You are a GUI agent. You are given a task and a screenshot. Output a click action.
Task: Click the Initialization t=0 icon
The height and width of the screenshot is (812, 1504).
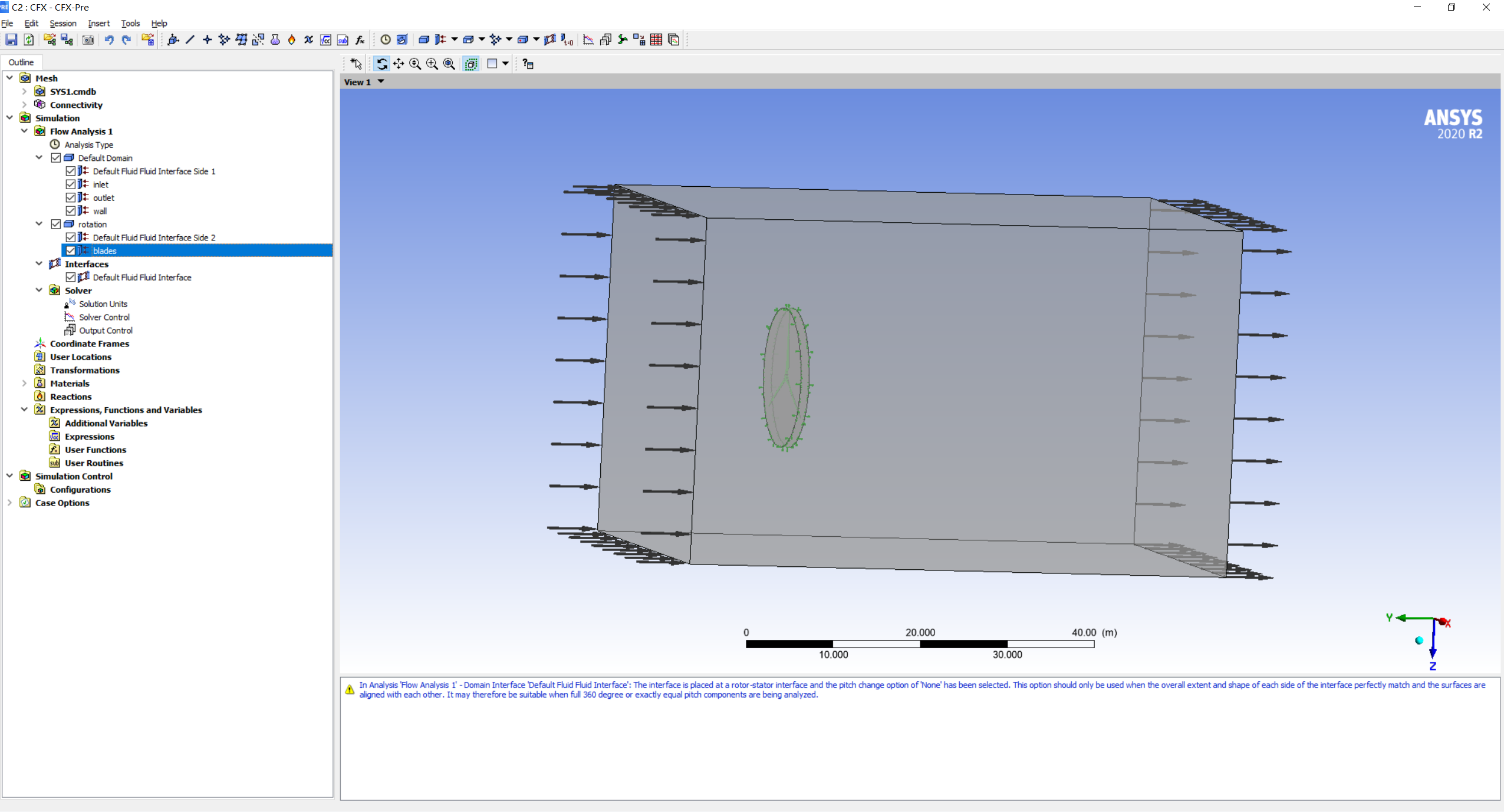(x=567, y=39)
